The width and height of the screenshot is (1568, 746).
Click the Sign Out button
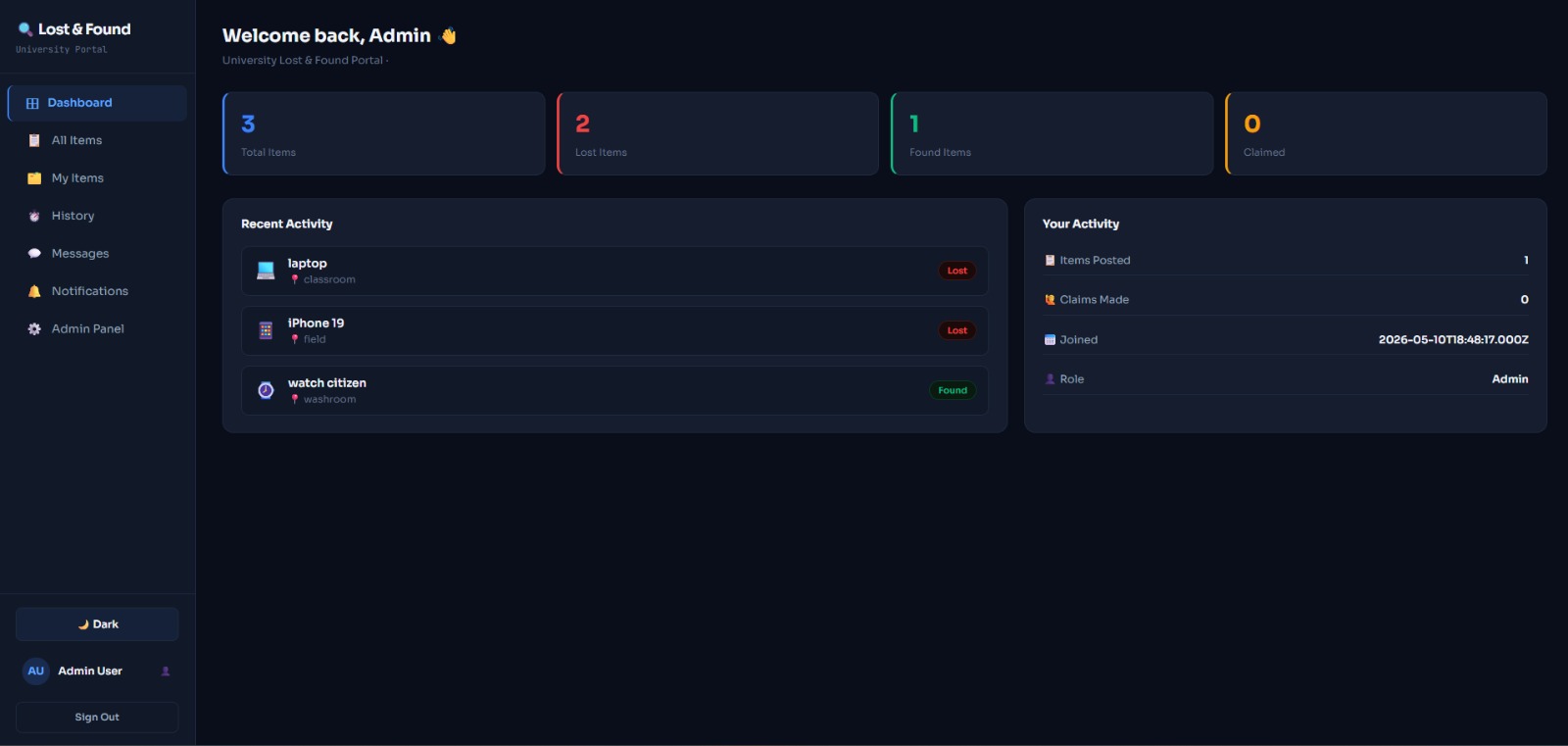coord(97,718)
